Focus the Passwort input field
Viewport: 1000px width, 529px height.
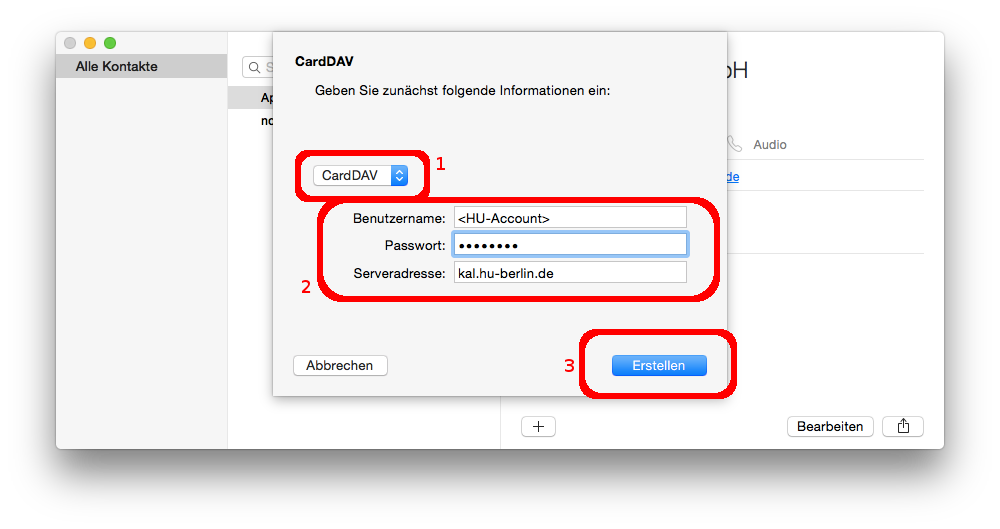[x=570, y=245]
